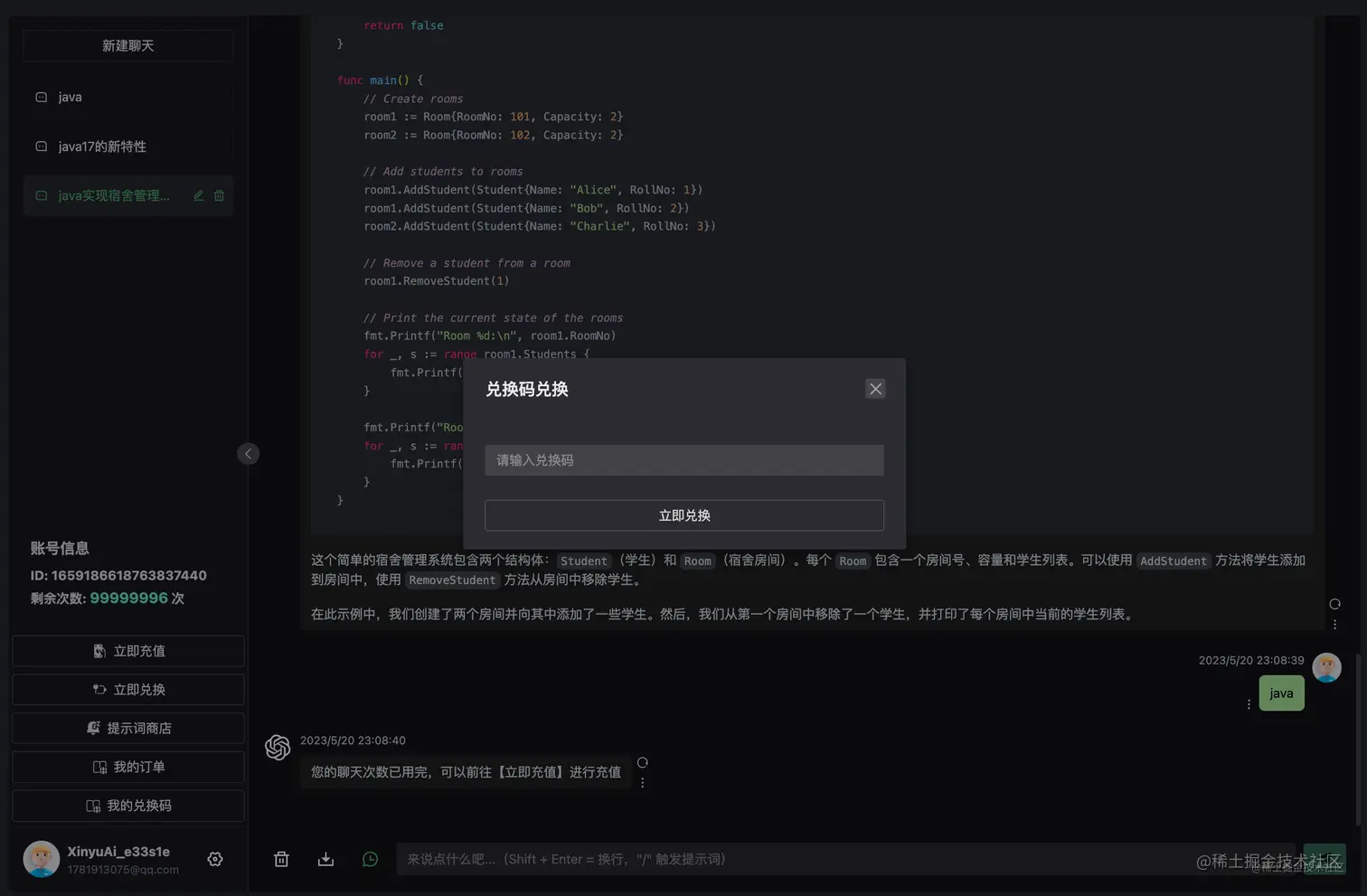Open the 'java' chat in sidebar
This screenshot has height=896, width=1367.
(x=127, y=97)
